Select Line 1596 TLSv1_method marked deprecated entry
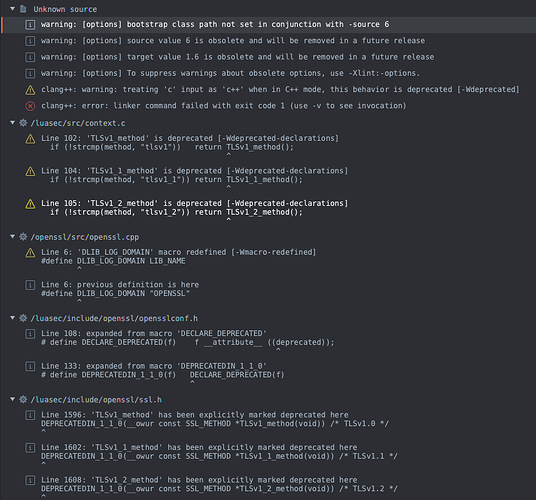 point(215,419)
